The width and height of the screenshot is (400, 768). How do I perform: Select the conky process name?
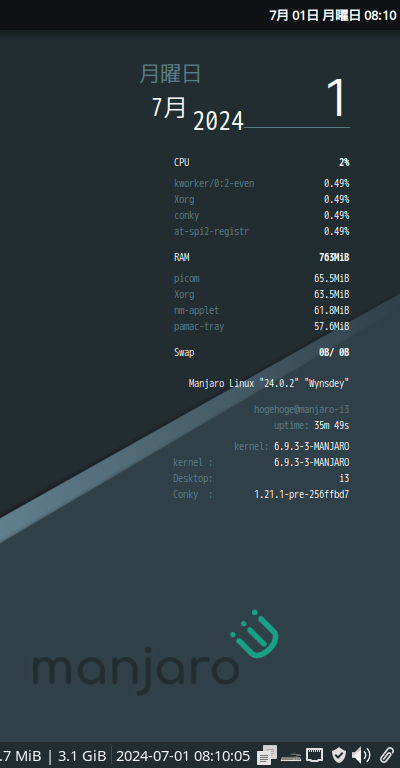click(187, 216)
